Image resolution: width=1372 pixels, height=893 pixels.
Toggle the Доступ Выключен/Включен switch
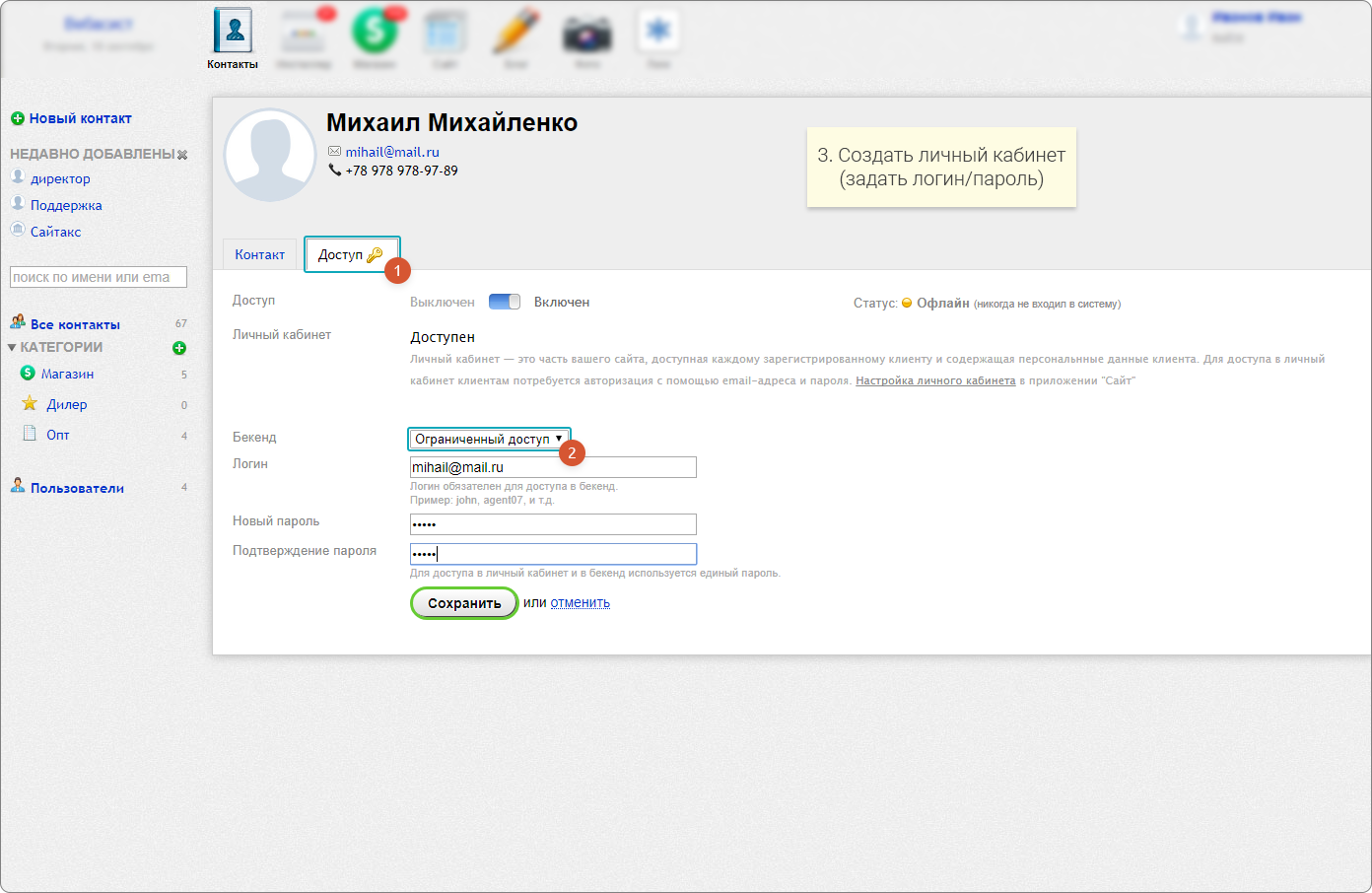(505, 302)
